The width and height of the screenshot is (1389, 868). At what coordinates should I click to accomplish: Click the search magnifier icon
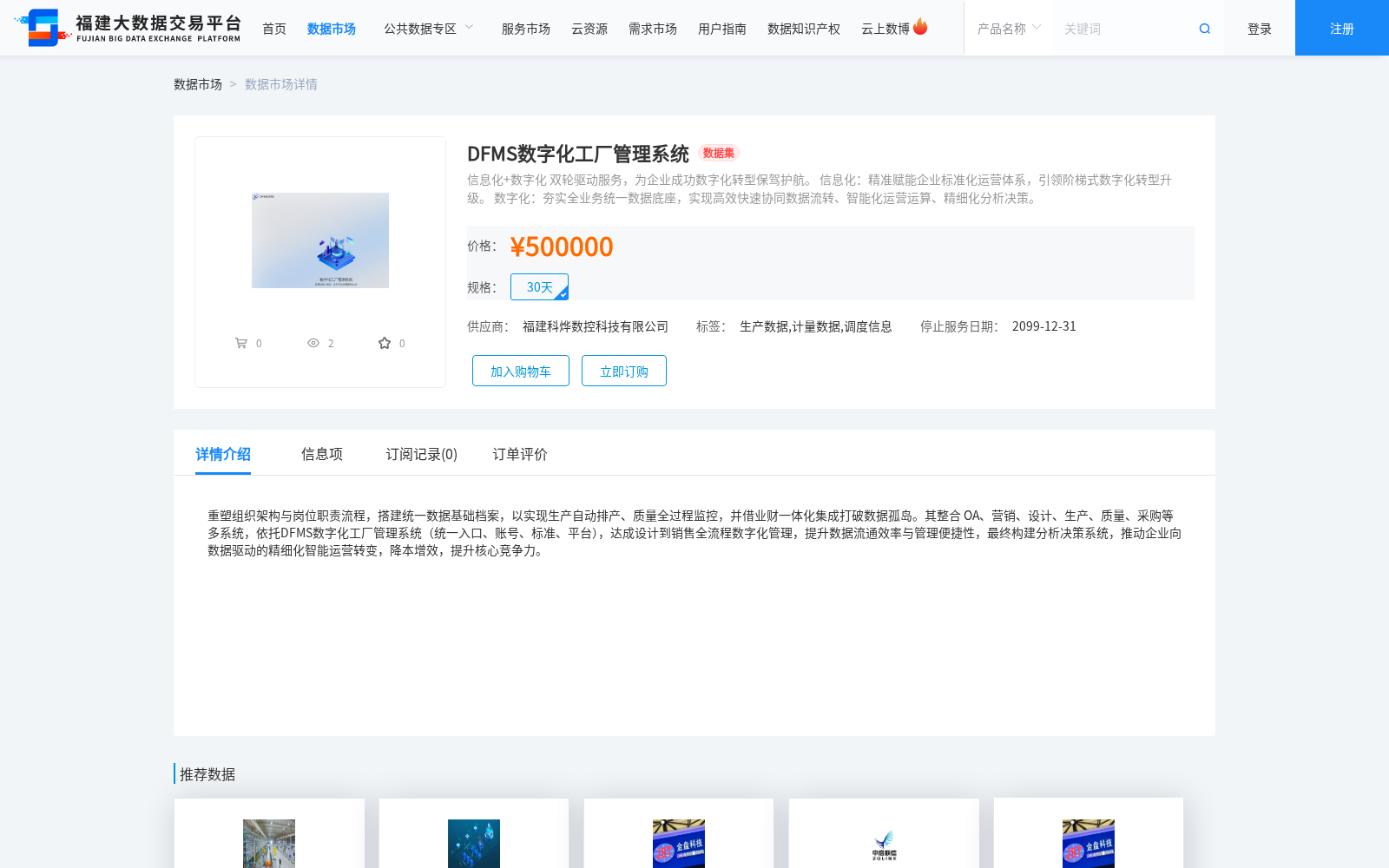pyautogui.click(x=1204, y=29)
